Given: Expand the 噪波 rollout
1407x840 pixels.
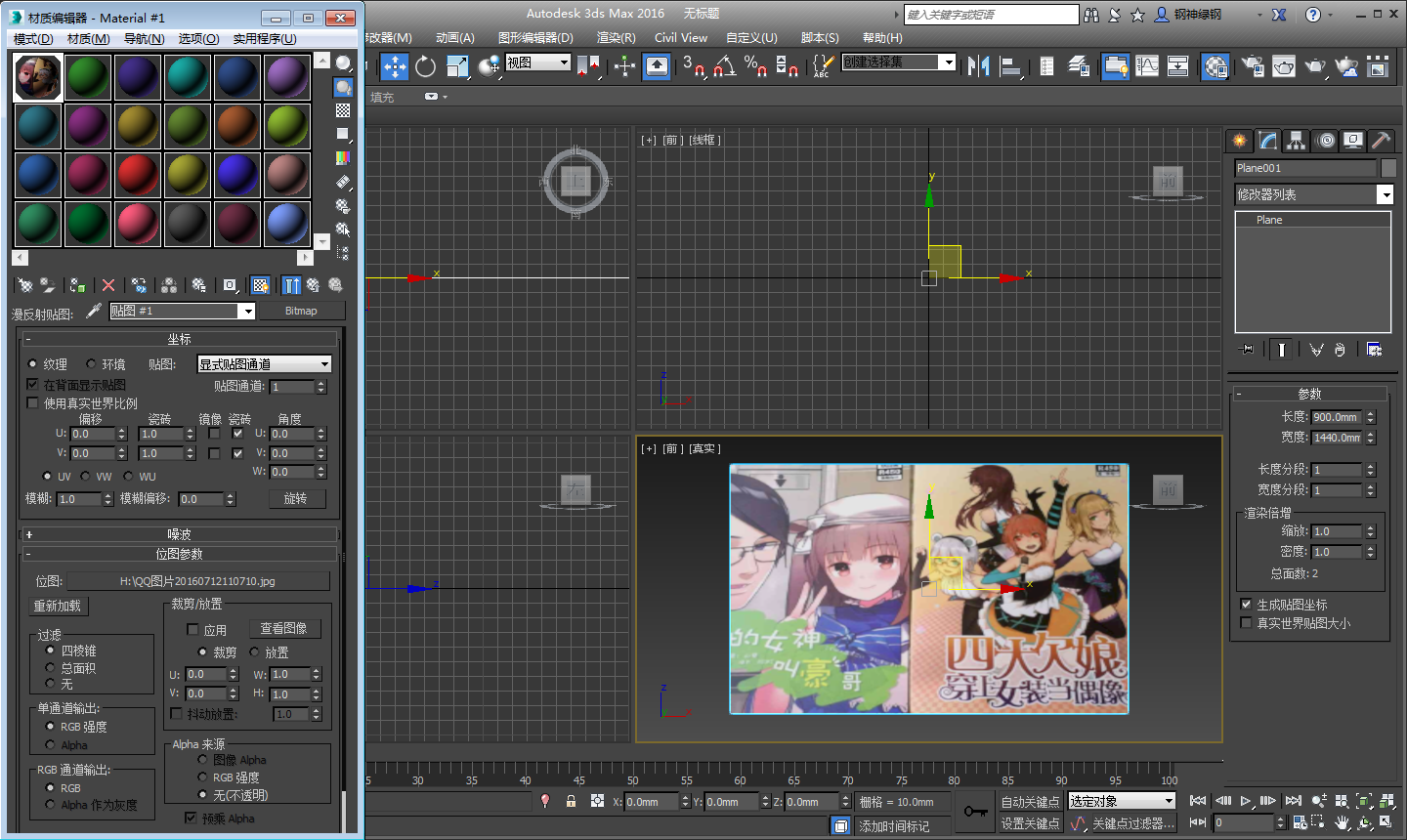Looking at the screenshot, I should tap(179, 534).
